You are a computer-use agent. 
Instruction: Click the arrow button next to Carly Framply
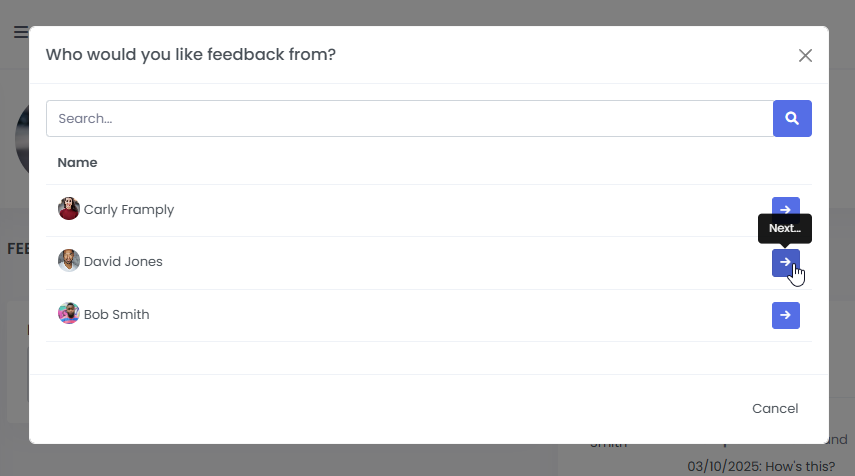coord(786,210)
